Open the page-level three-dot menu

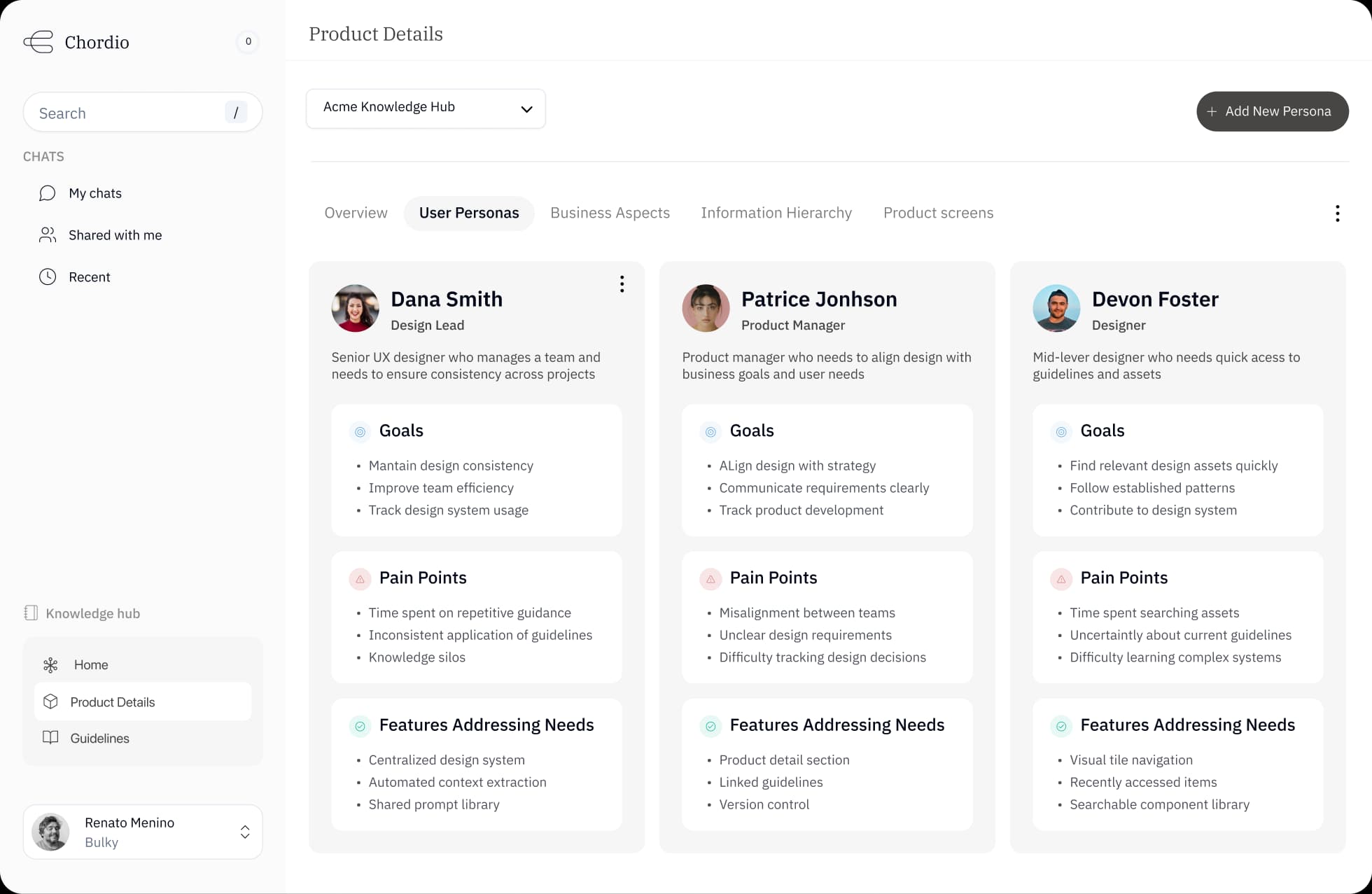pyautogui.click(x=1338, y=213)
